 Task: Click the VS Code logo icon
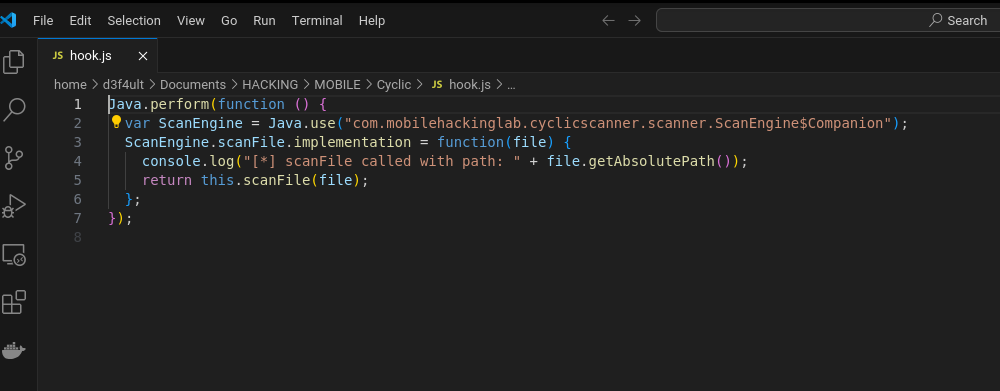8,20
